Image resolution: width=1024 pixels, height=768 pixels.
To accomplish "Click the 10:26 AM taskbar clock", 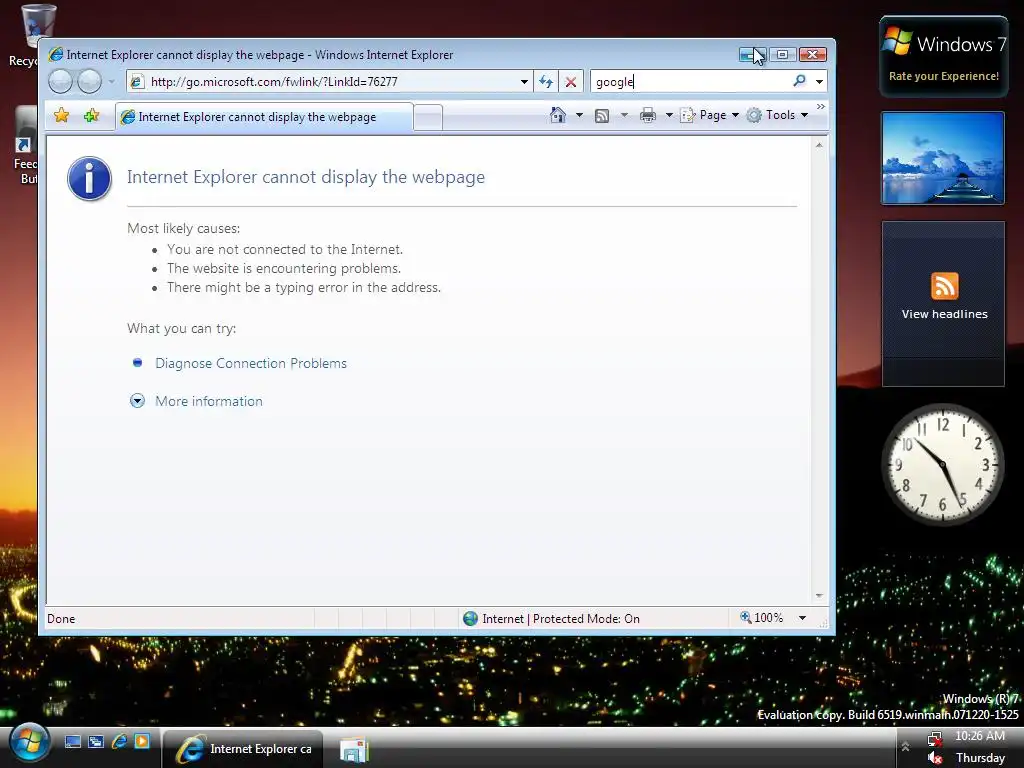I will pyautogui.click(x=980, y=736).
